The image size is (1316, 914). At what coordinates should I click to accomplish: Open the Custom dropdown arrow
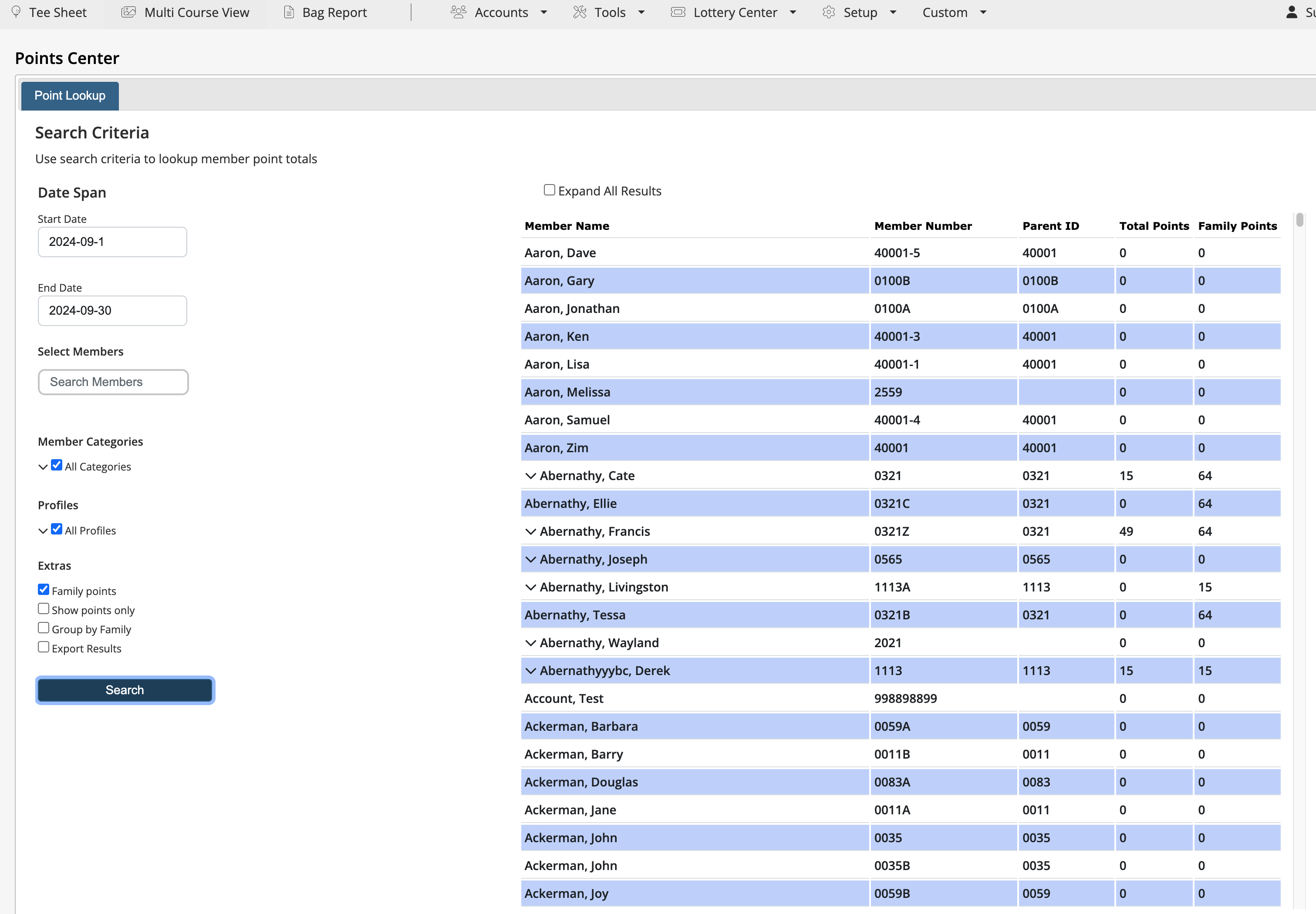[x=983, y=13]
